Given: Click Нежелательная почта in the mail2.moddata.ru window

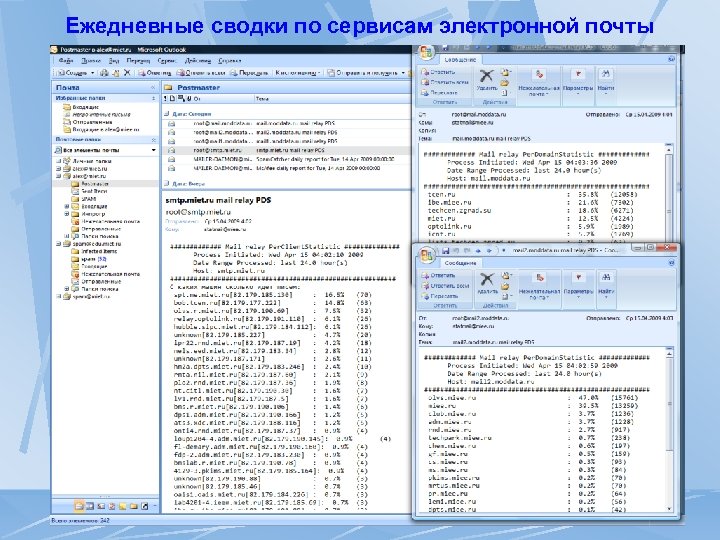Looking at the screenshot, I should click(x=539, y=286).
